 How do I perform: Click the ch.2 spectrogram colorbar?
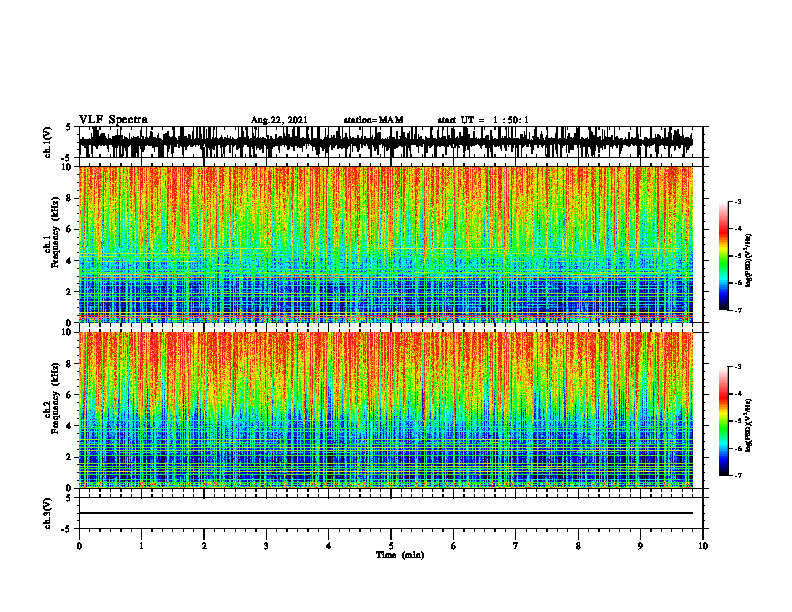point(724,421)
